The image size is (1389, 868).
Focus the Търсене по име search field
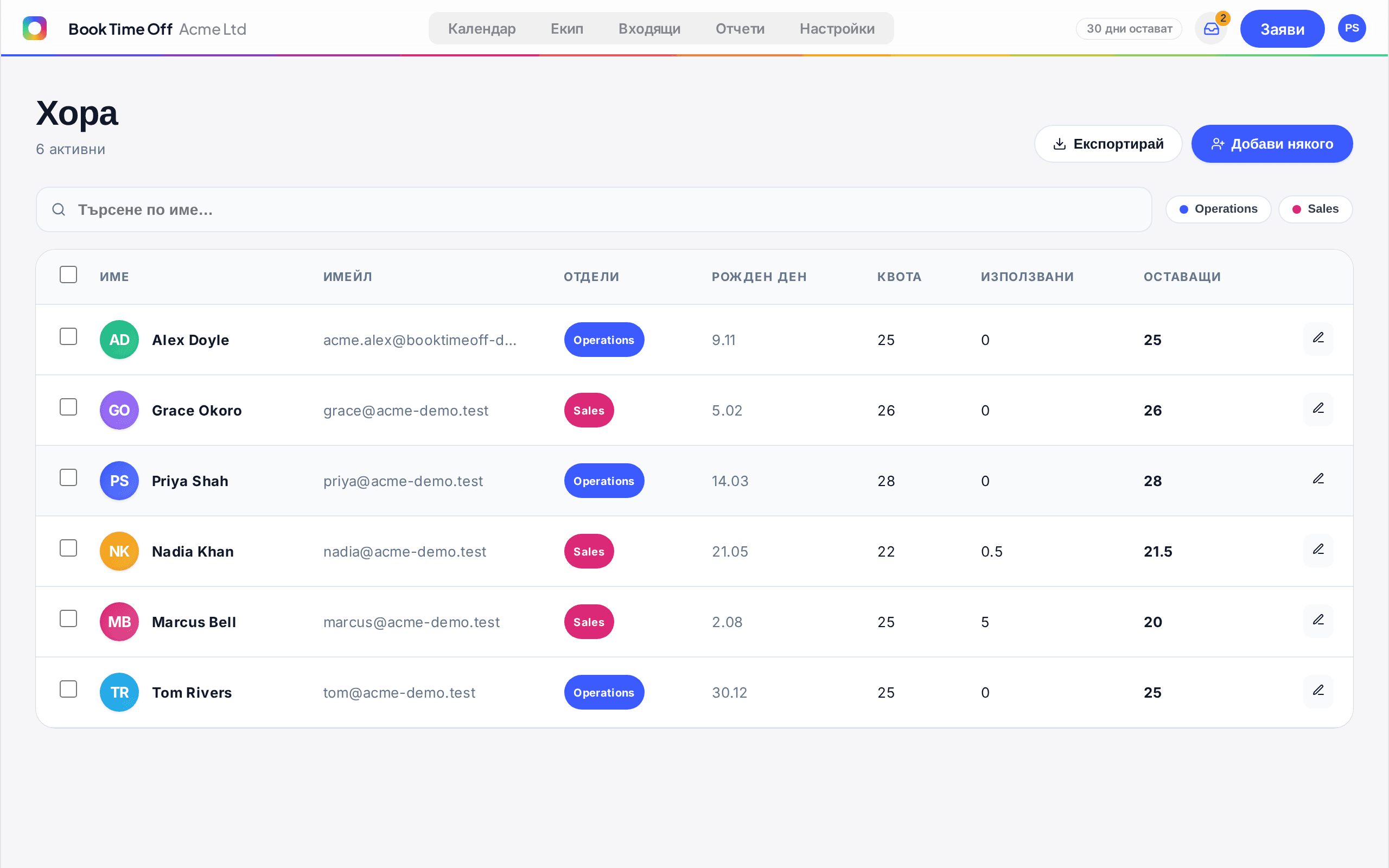click(x=594, y=209)
